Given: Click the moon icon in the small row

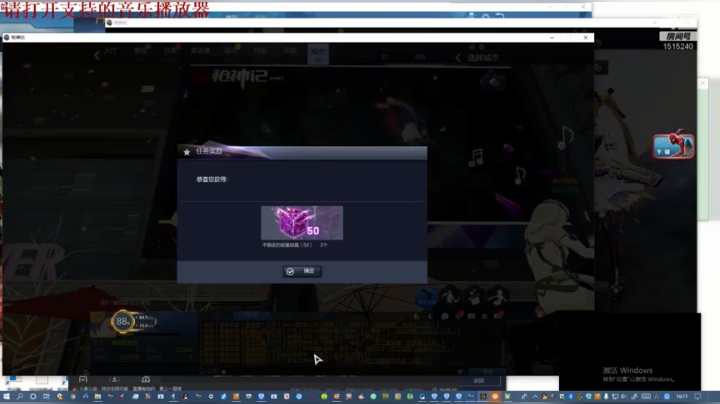Looking at the screenshot, I should click(x=430, y=316).
